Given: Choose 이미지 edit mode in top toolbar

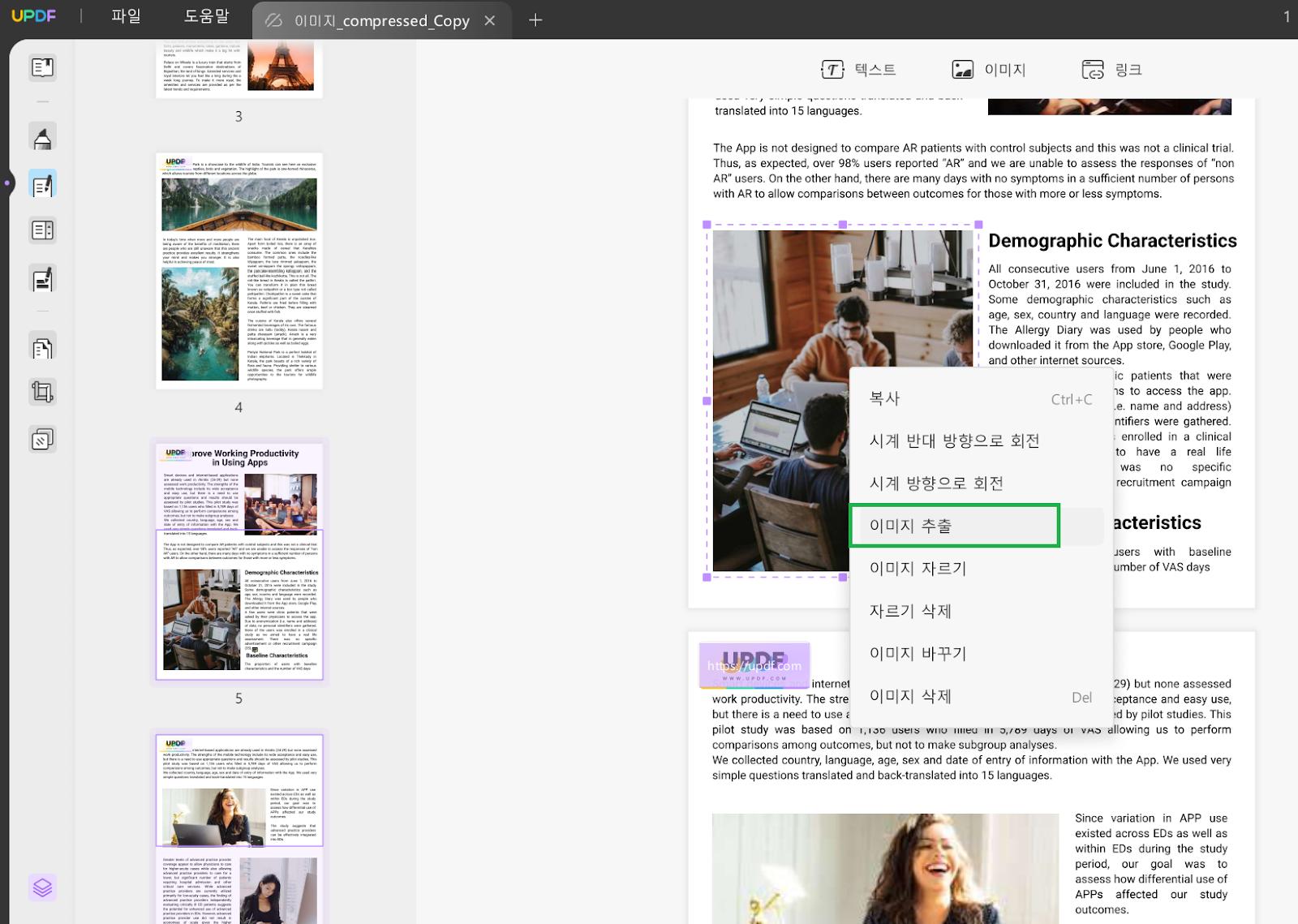Looking at the screenshot, I should pos(989,70).
